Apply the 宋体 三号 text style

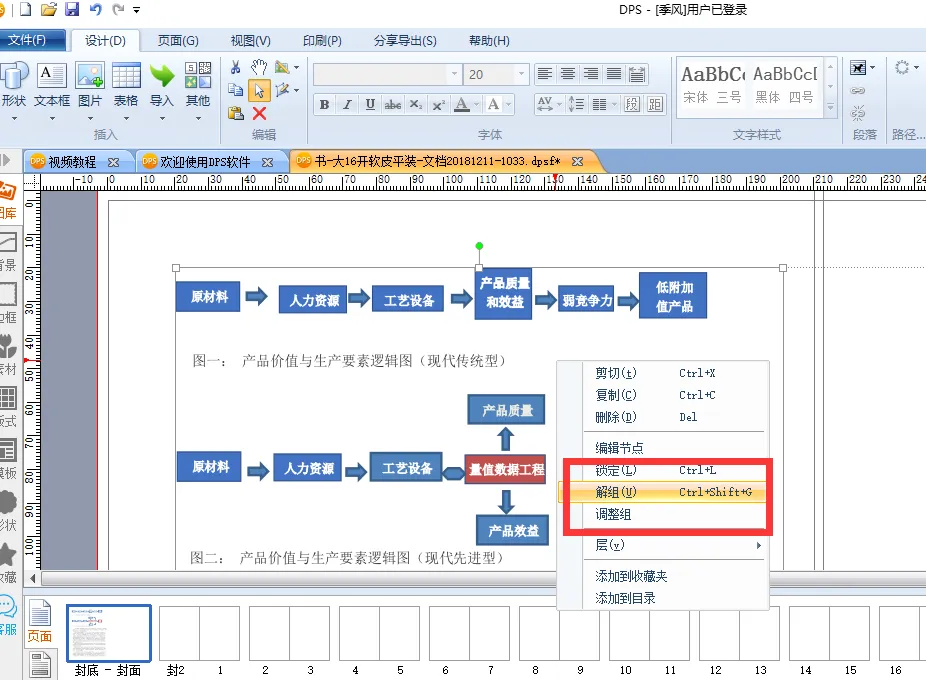(x=712, y=85)
